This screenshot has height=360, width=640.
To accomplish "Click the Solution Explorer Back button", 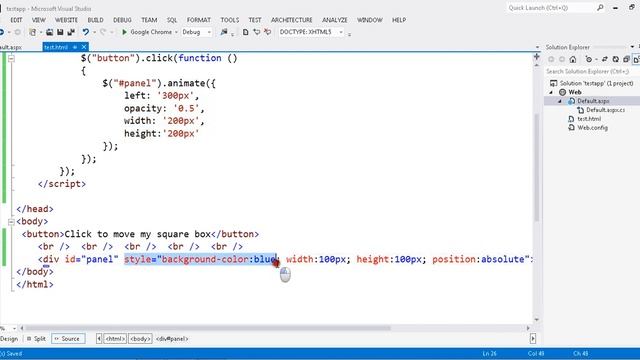I will 551,60.
